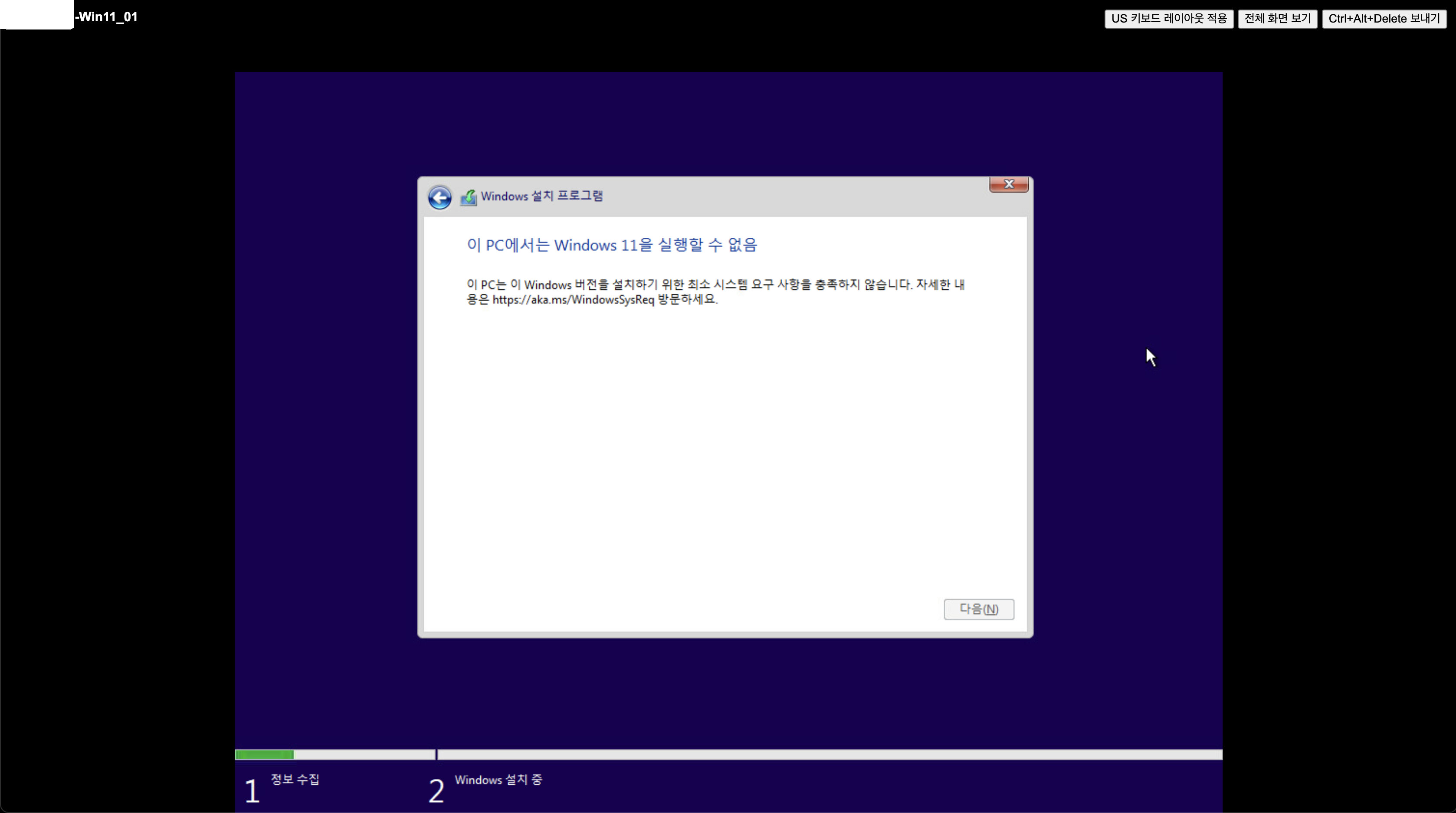Close the Windows setup dialog
This screenshot has height=813, width=1456.
click(x=1008, y=184)
